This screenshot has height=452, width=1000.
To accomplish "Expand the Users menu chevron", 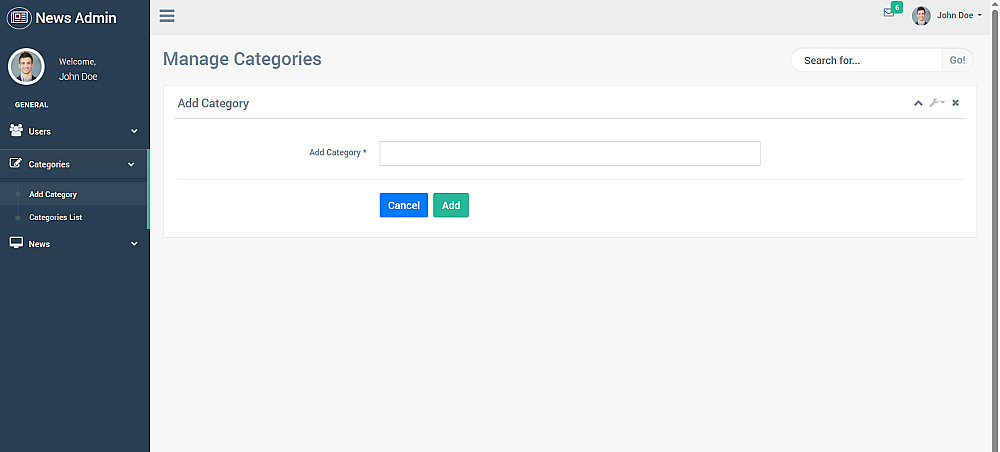I will (134, 131).
